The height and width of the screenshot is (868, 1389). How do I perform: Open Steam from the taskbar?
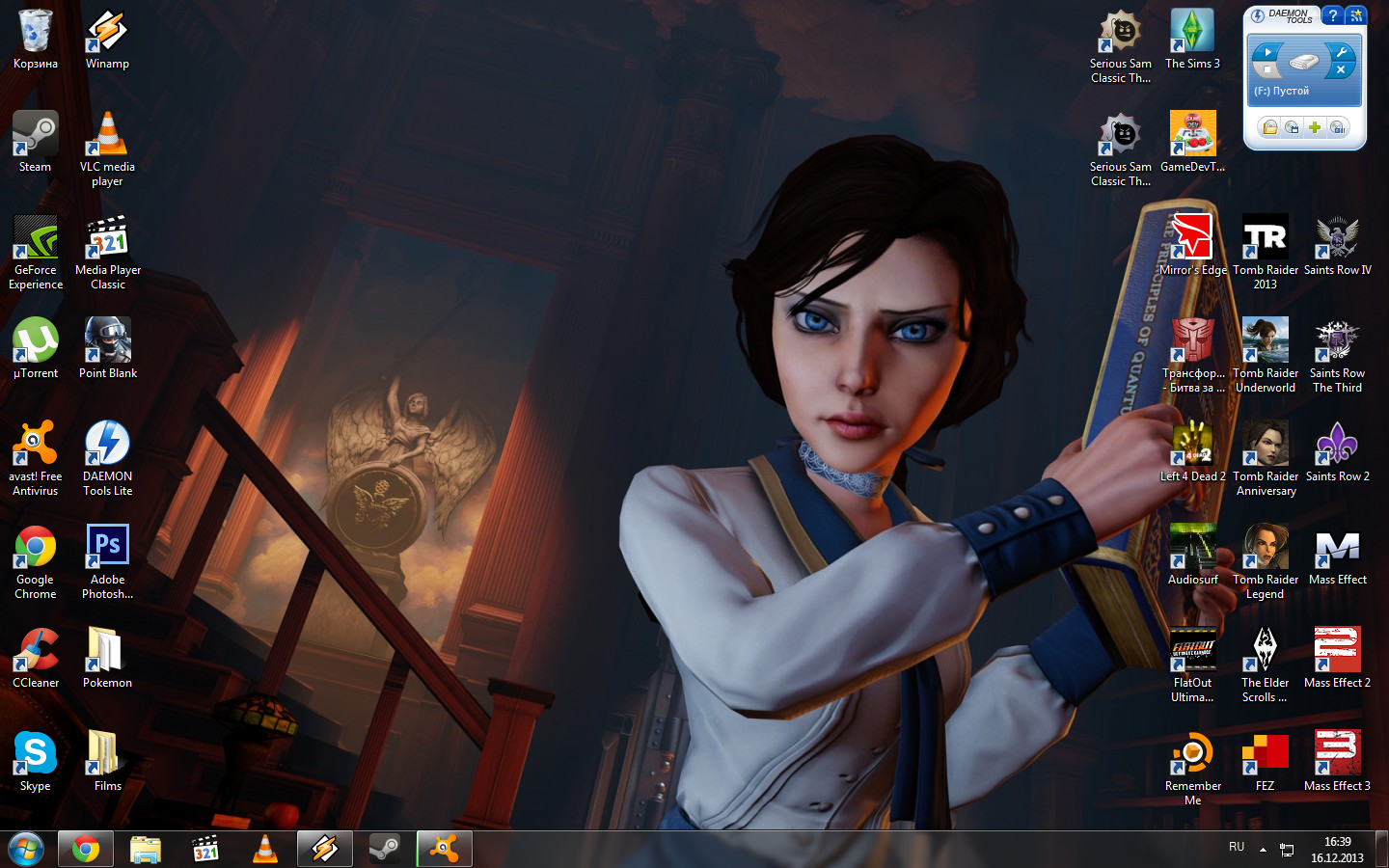(385, 849)
